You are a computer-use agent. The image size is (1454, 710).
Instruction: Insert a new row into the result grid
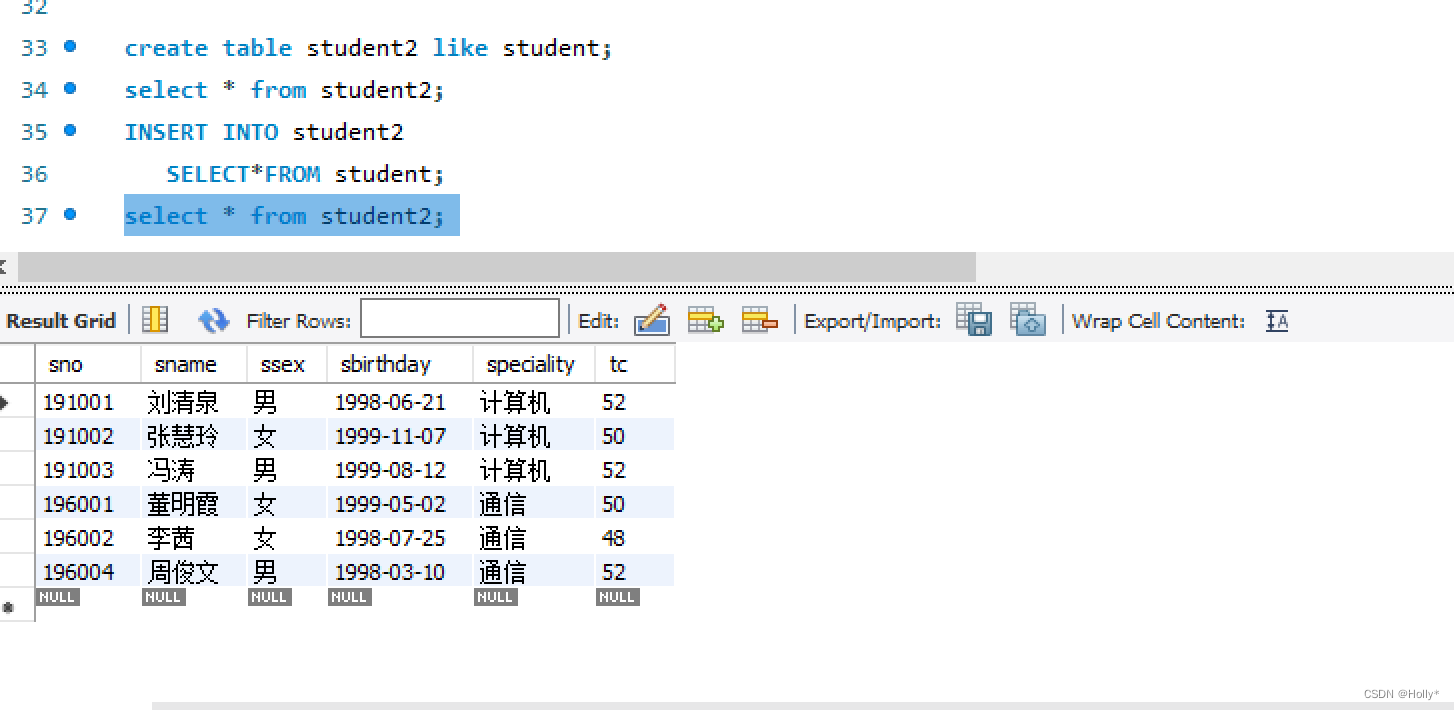tap(705, 320)
